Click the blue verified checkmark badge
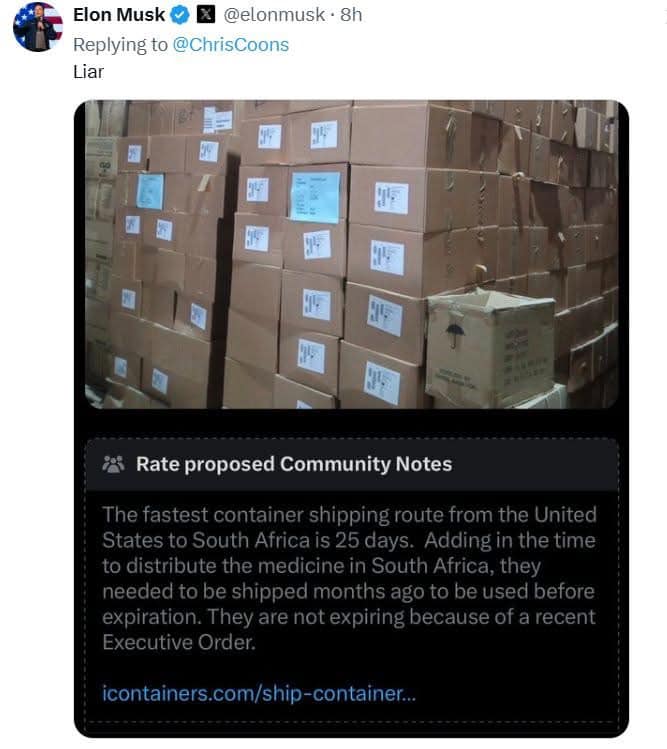Viewport: 667px width, 749px height. click(178, 15)
